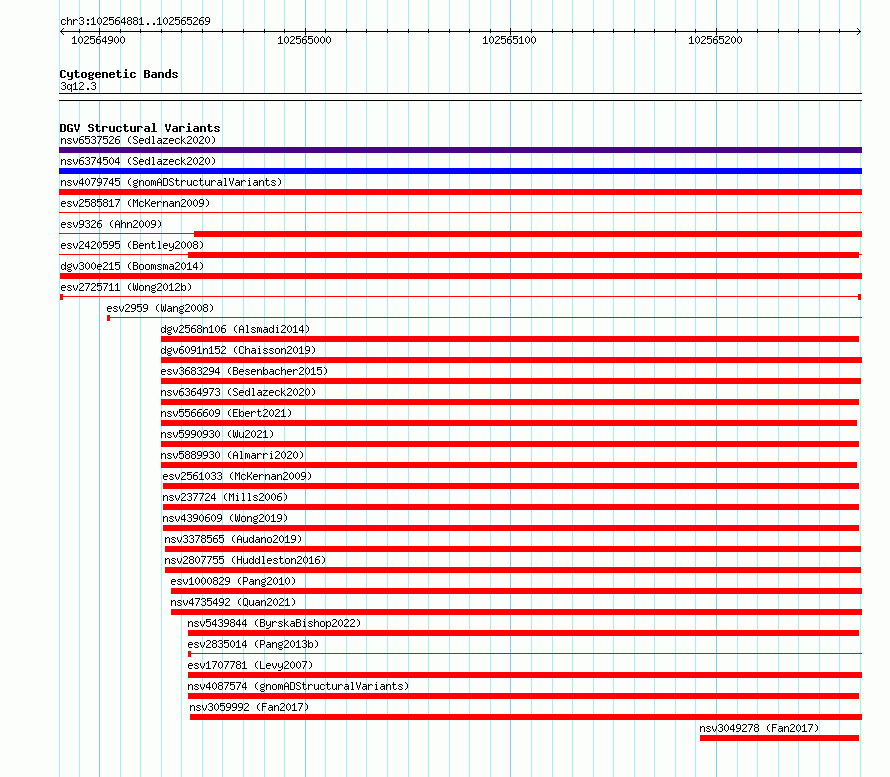Click the Cytogenetic Bands track title
The height and width of the screenshot is (777, 890).
(x=119, y=74)
